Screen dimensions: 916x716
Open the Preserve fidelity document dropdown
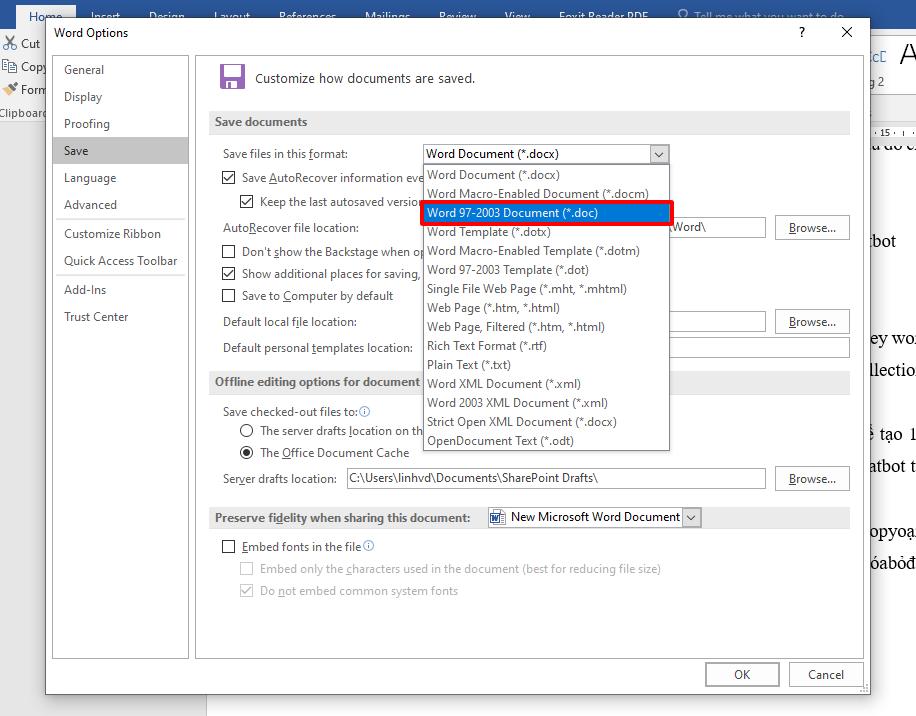[x=691, y=517]
